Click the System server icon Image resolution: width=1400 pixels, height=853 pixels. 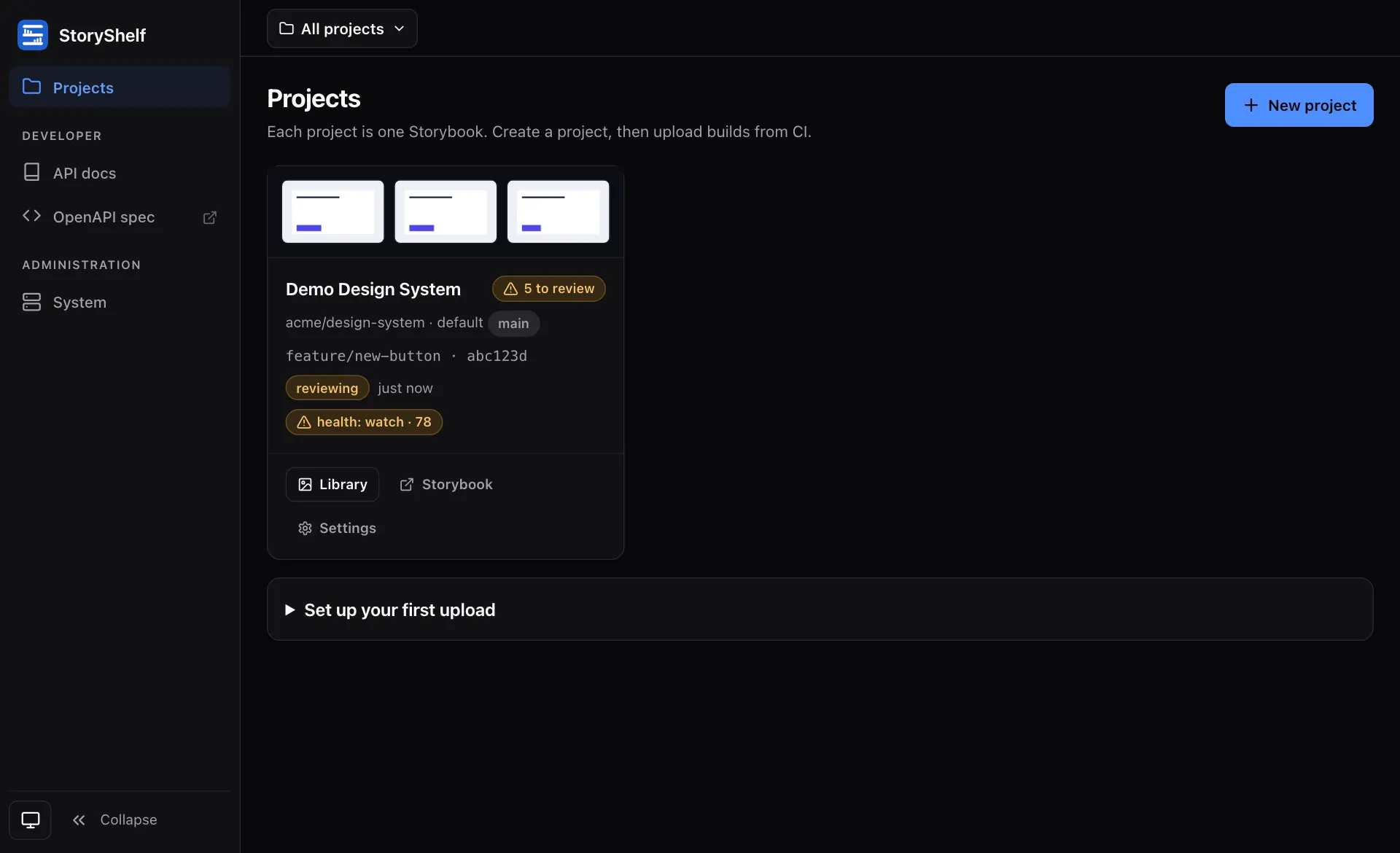click(x=31, y=302)
